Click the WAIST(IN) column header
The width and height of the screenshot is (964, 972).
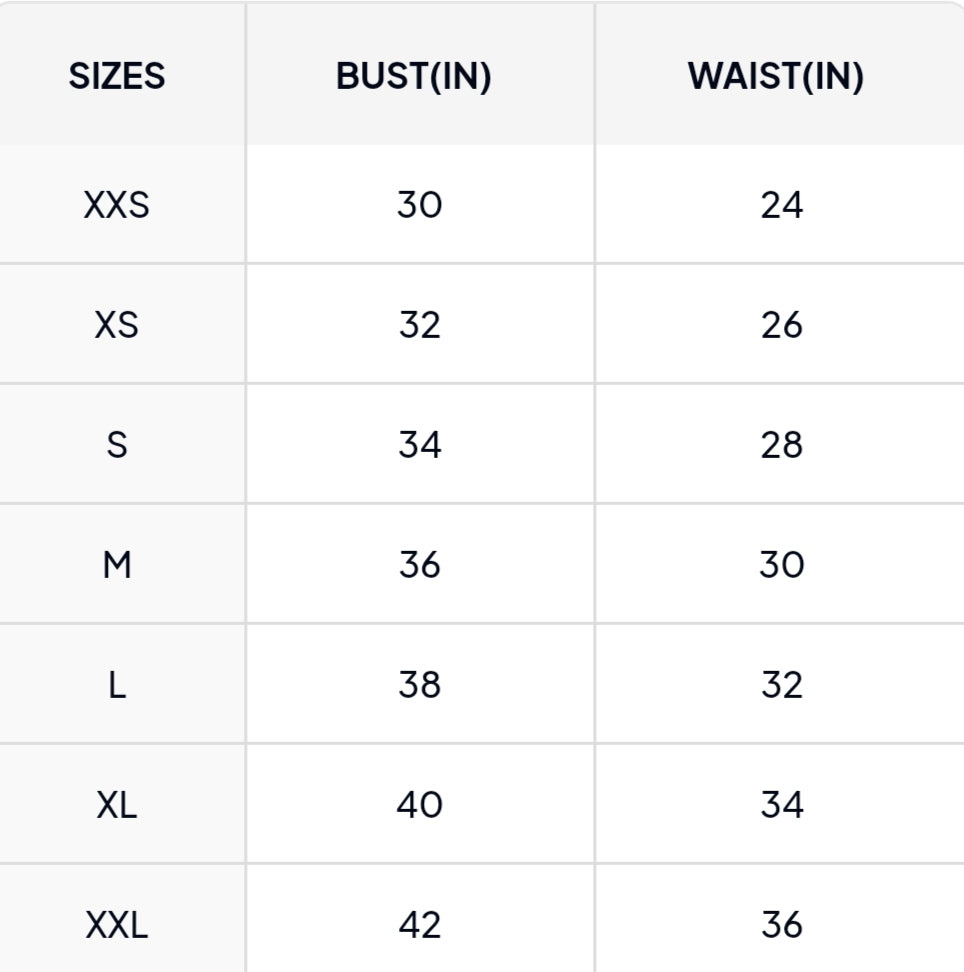point(775,77)
